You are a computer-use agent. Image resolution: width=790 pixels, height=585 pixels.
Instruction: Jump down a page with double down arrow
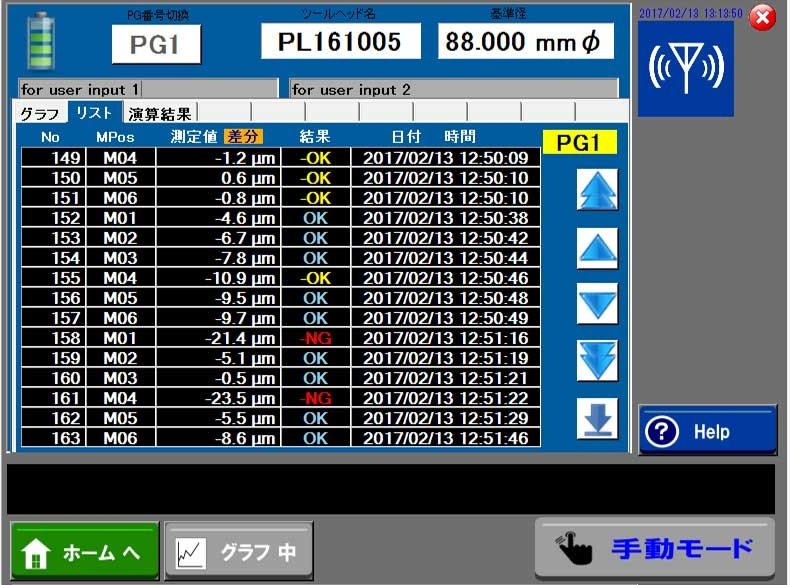pyautogui.click(x=597, y=360)
